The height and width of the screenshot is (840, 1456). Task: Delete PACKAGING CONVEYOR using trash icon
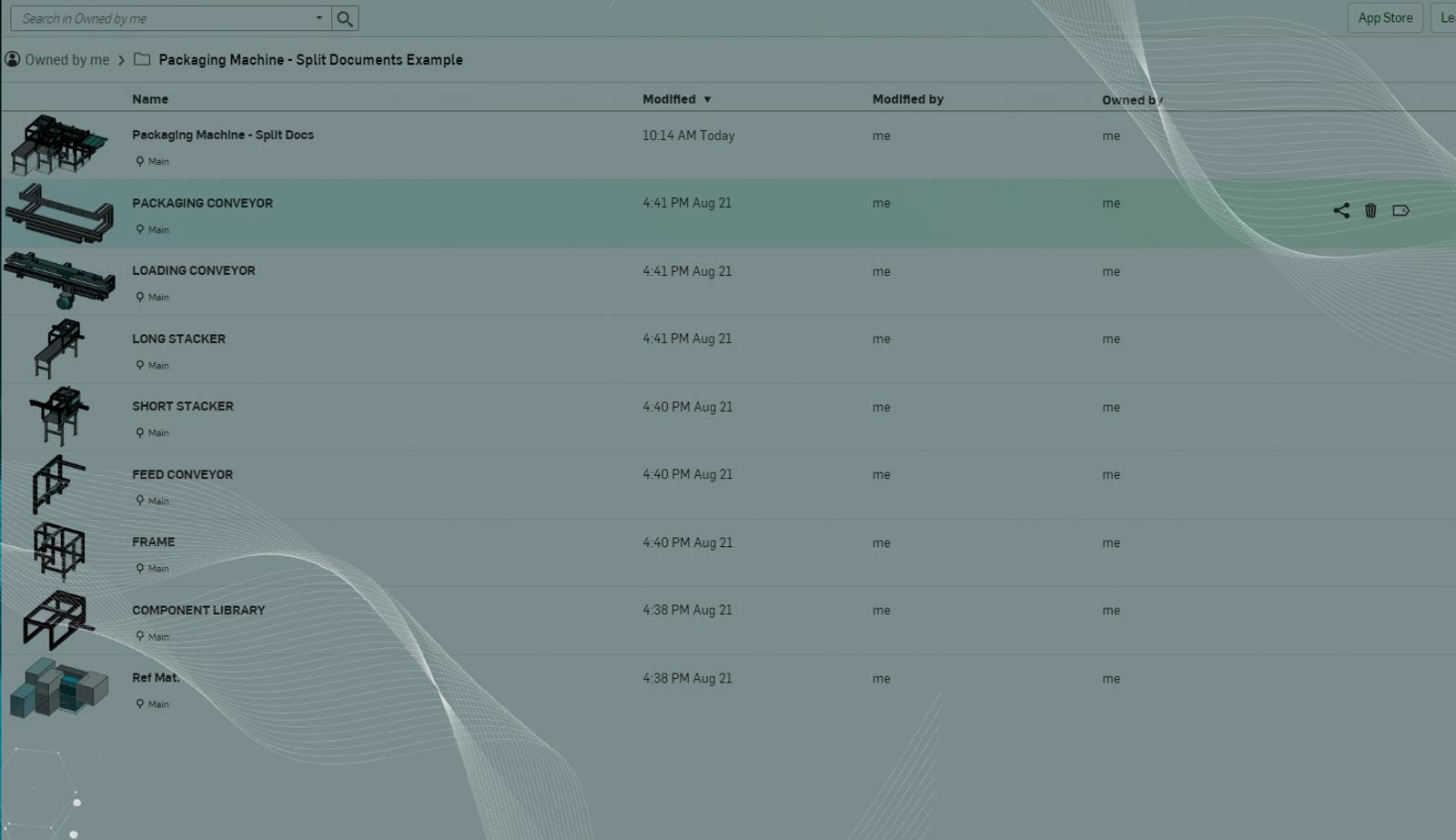(x=1370, y=210)
